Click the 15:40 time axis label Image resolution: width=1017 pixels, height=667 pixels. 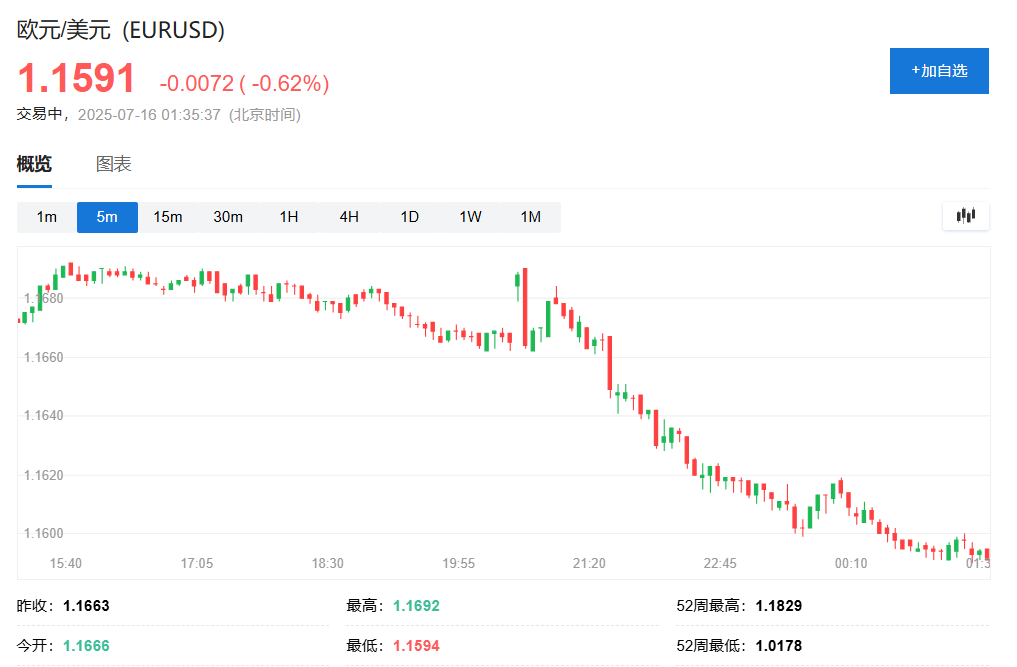tap(66, 563)
